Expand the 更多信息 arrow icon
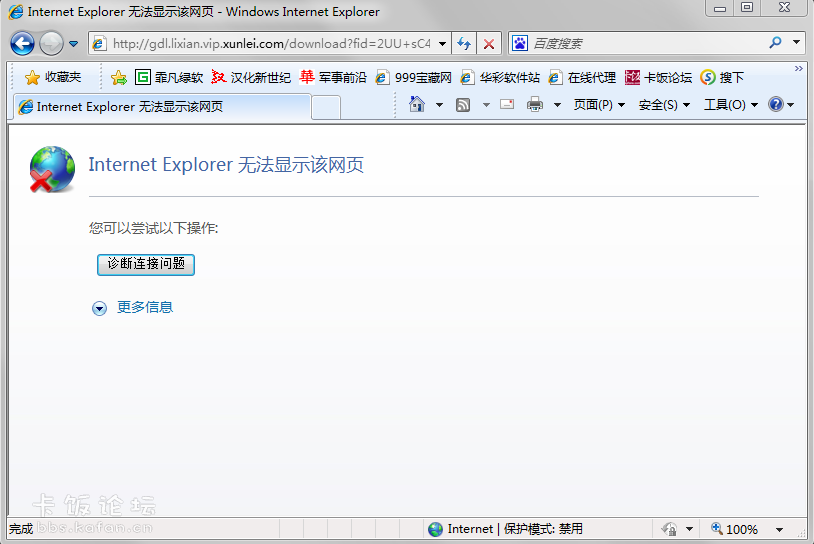 coord(99,308)
